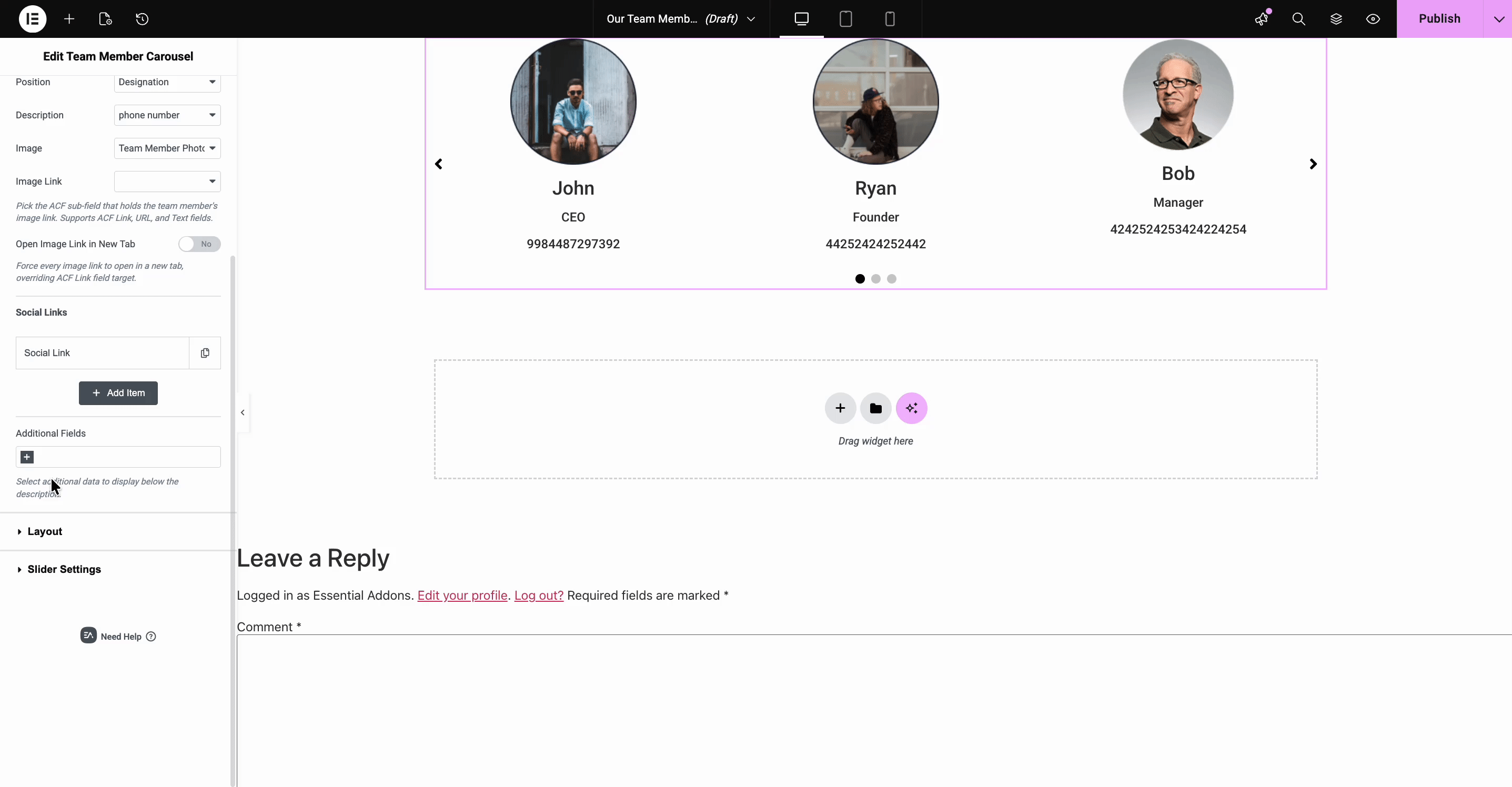Preview changes with the eye icon
This screenshot has height=787, width=1512.
[1373, 19]
